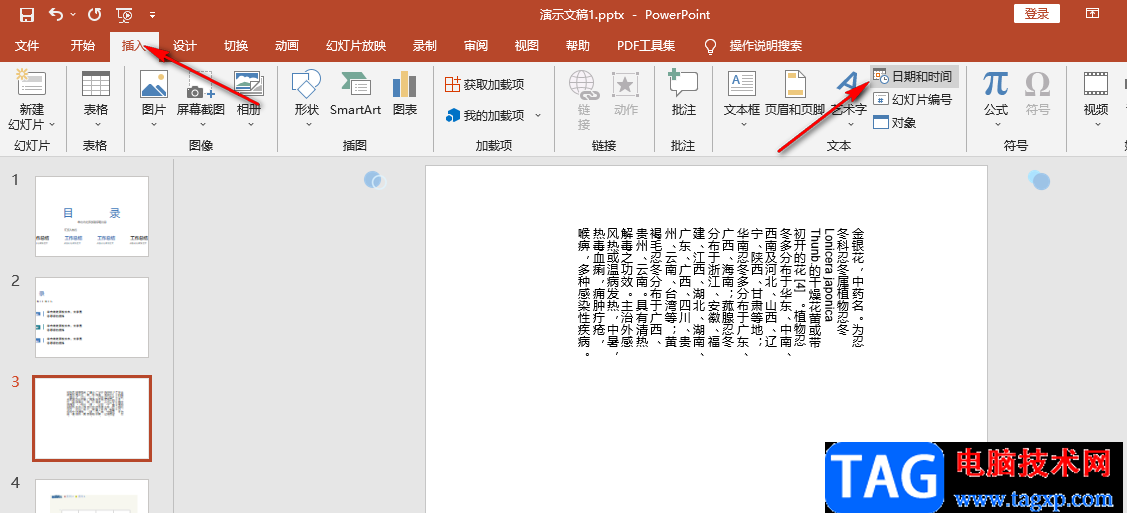Click the 相册 photo album icon

pos(249,84)
